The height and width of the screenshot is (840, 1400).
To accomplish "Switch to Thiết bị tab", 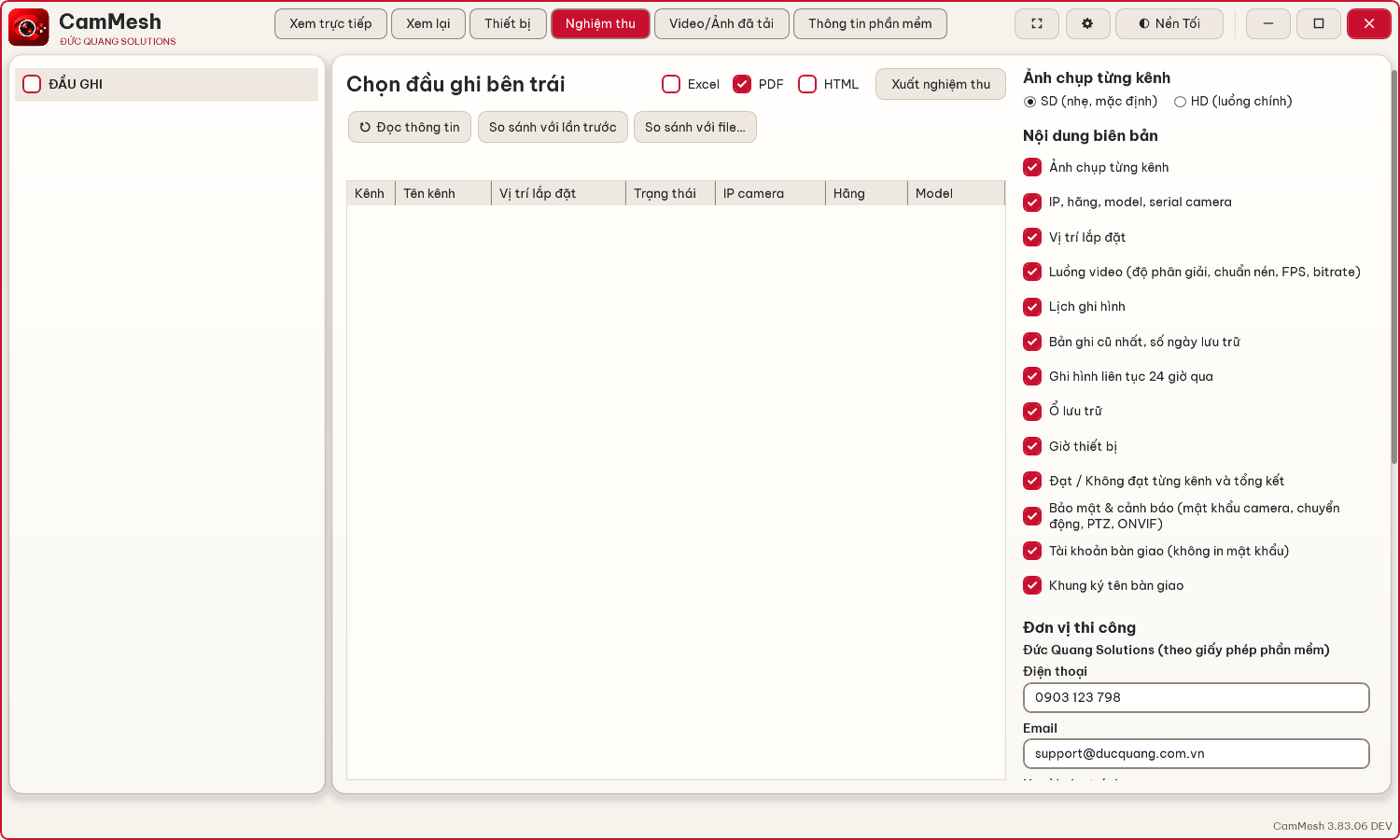I will pyautogui.click(x=508, y=23).
